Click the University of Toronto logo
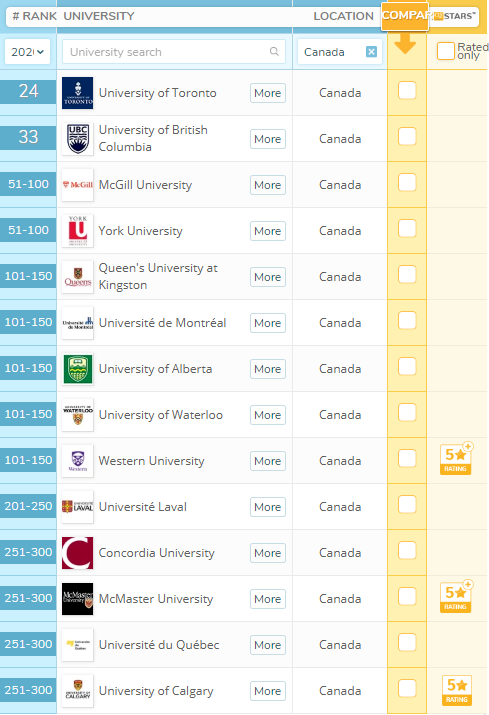Viewport: 489px width, 715px height. click(x=78, y=93)
